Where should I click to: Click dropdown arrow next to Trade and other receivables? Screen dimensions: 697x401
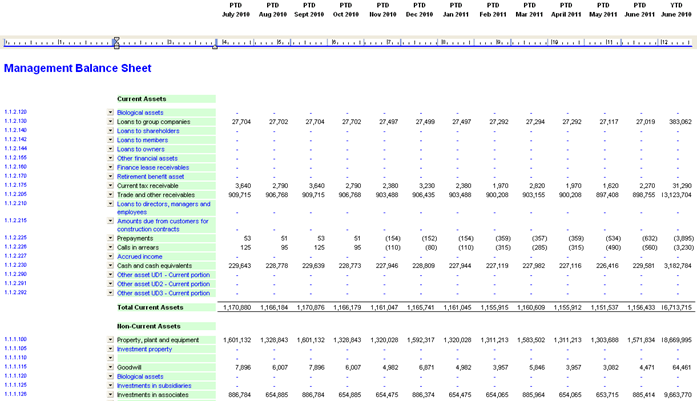(x=110, y=195)
